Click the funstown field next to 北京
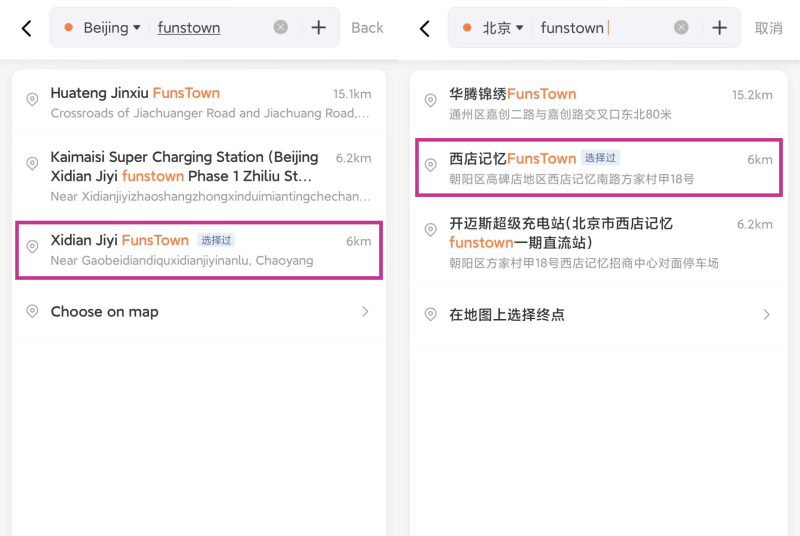This screenshot has width=800, height=536. click(572, 28)
